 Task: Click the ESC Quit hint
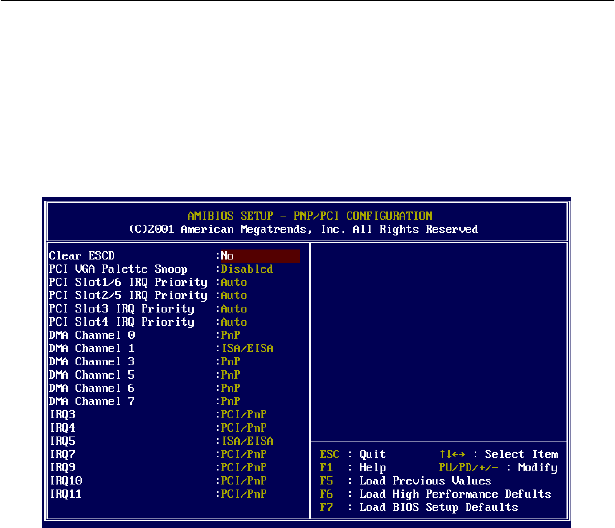pyautogui.click(x=353, y=454)
